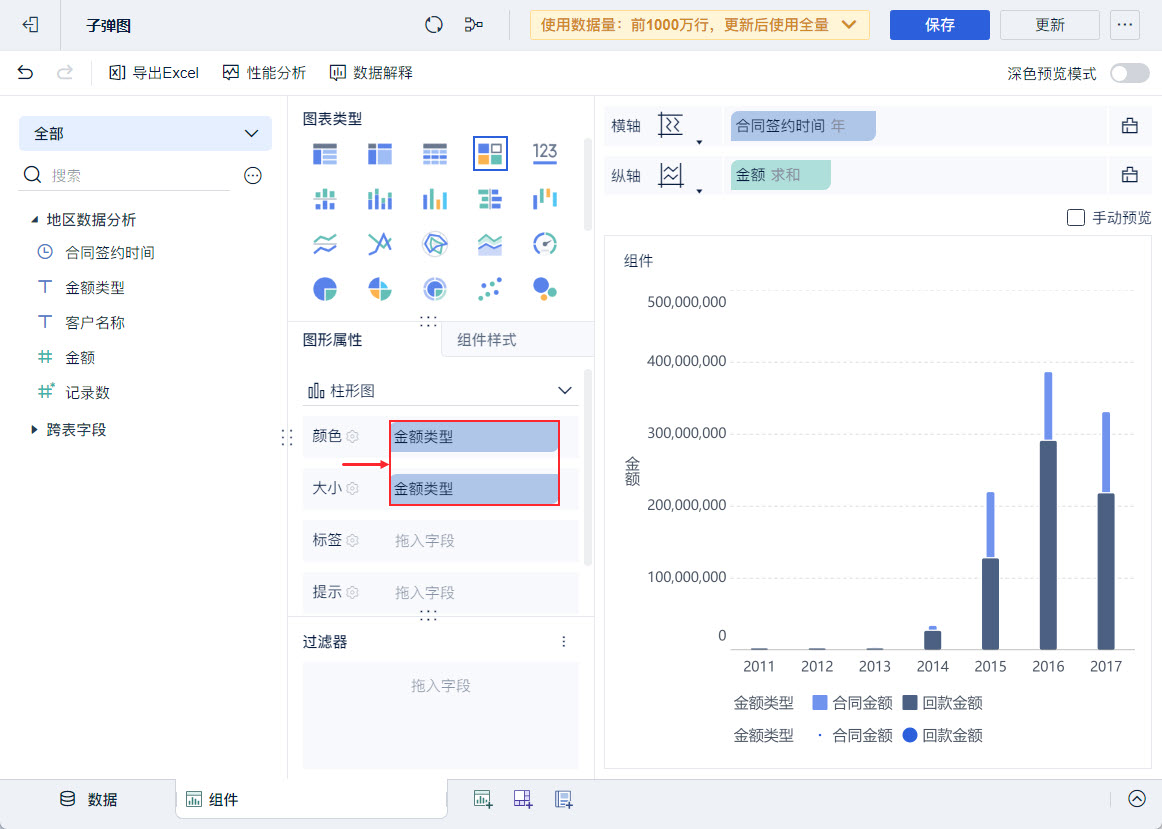
Task: Click the third add-component icon at bottom
Action: point(563,799)
